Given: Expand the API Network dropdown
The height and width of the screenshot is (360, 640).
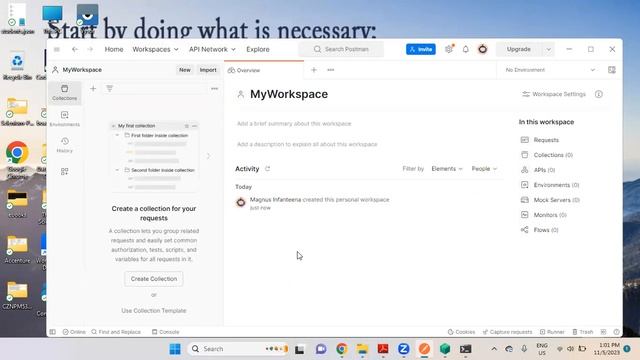Looking at the screenshot, I should 212,49.
